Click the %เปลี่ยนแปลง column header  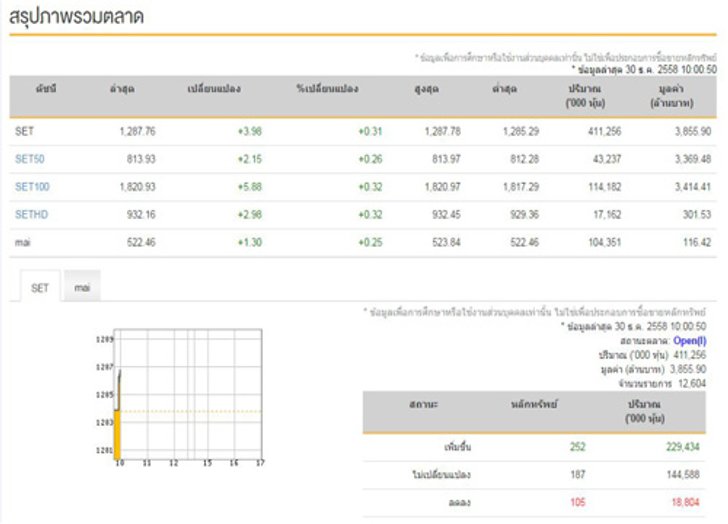tap(327, 89)
